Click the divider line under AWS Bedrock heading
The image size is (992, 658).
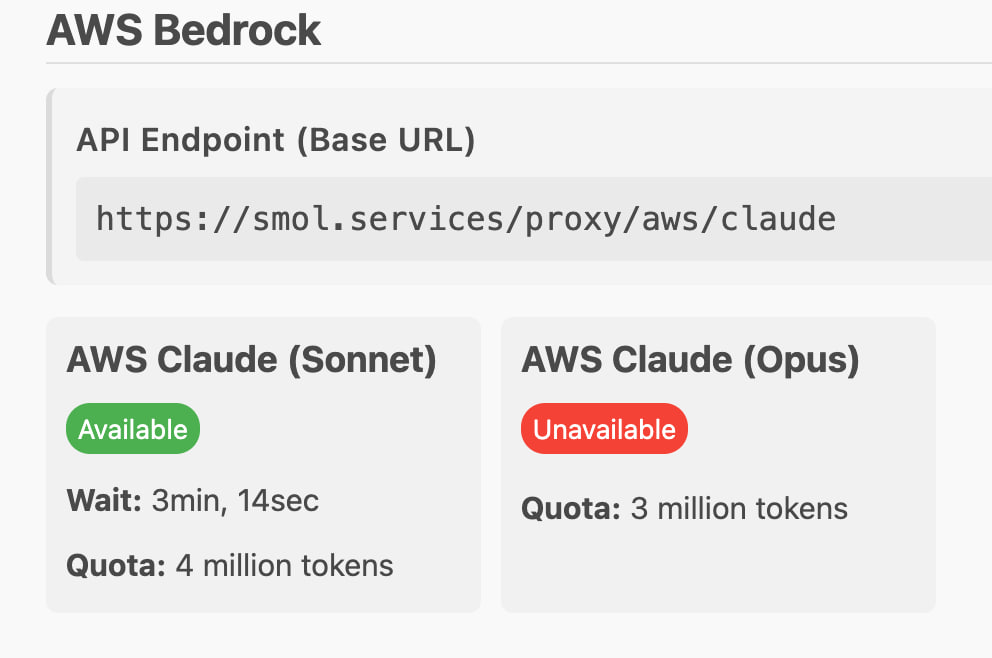click(x=500, y=63)
